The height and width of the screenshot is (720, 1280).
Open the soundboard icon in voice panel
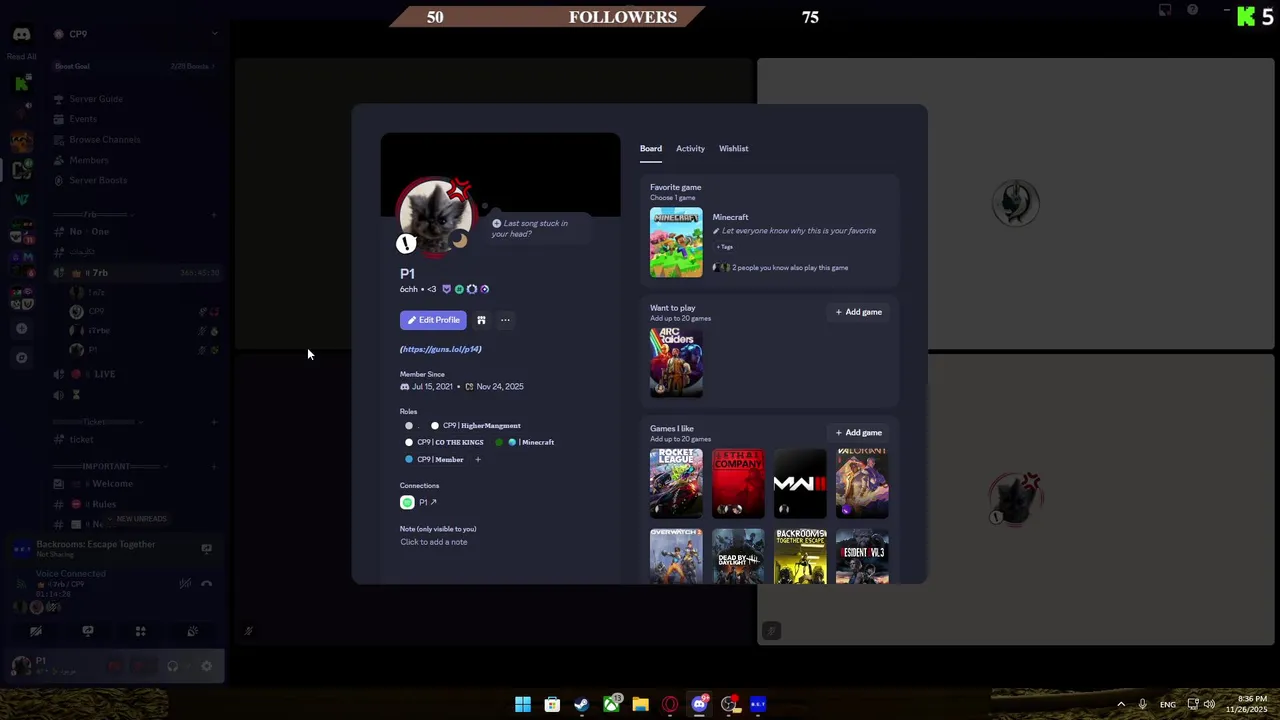coord(193,631)
